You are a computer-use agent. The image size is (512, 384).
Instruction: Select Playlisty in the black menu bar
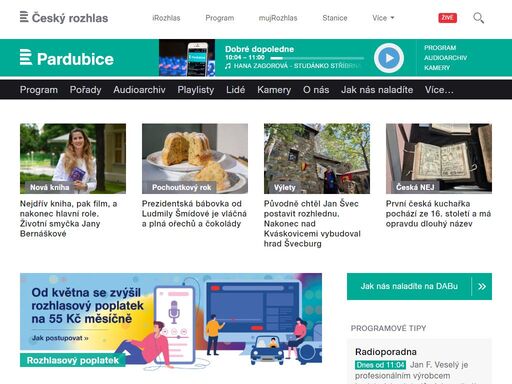coord(196,90)
